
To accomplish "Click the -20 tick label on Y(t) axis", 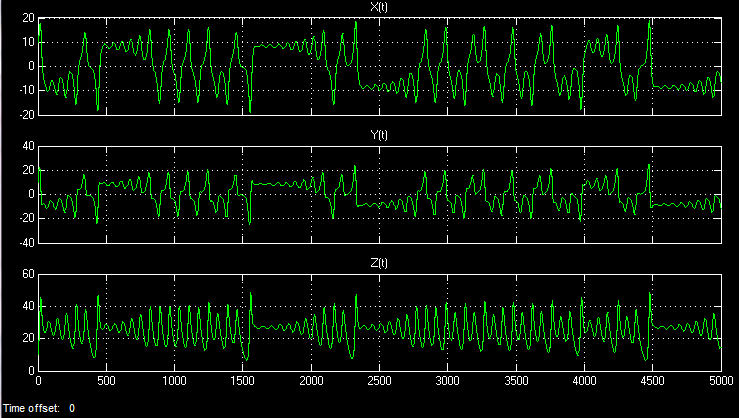I will tap(25, 219).
